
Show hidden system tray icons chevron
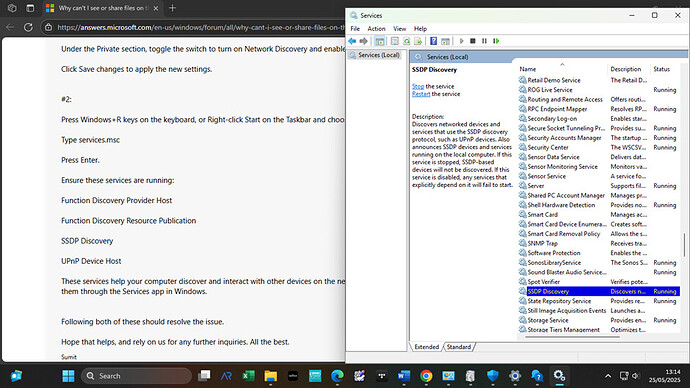(608, 376)
